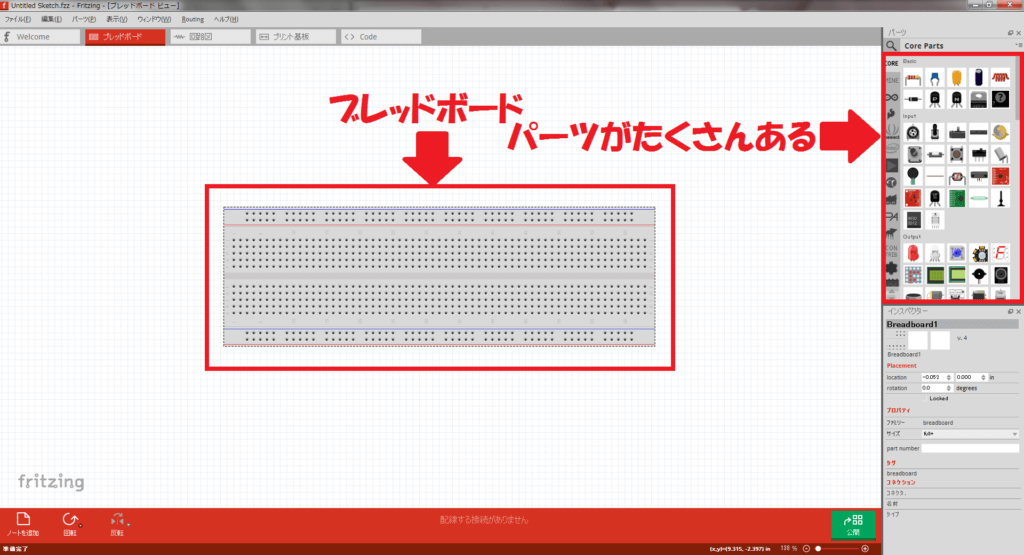The height and width of the screenshot is (555, 1024).
Task: Select the dark electrolytic capacitor part
Action: (978, 78)
